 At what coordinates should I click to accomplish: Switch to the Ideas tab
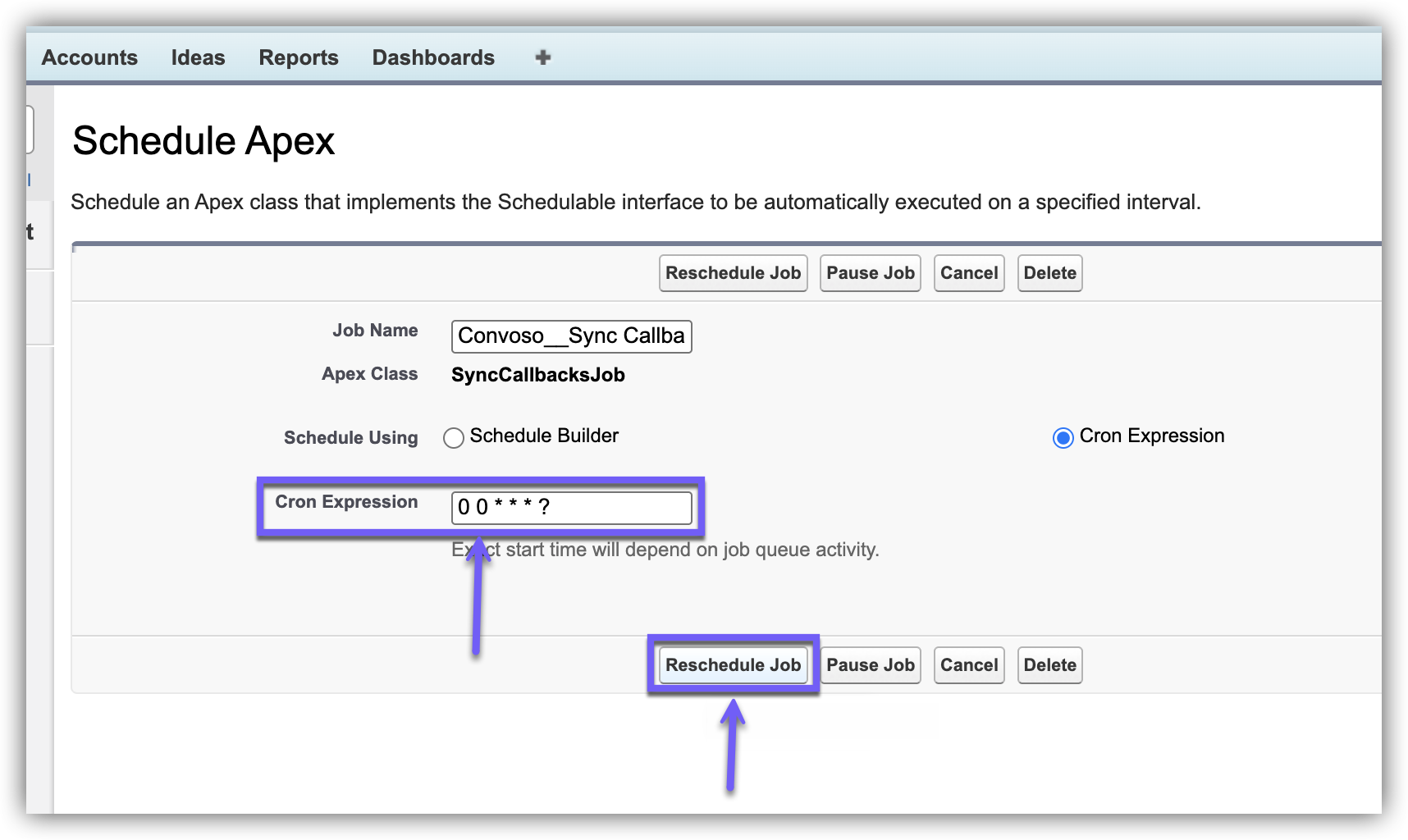tap(198, 57)
